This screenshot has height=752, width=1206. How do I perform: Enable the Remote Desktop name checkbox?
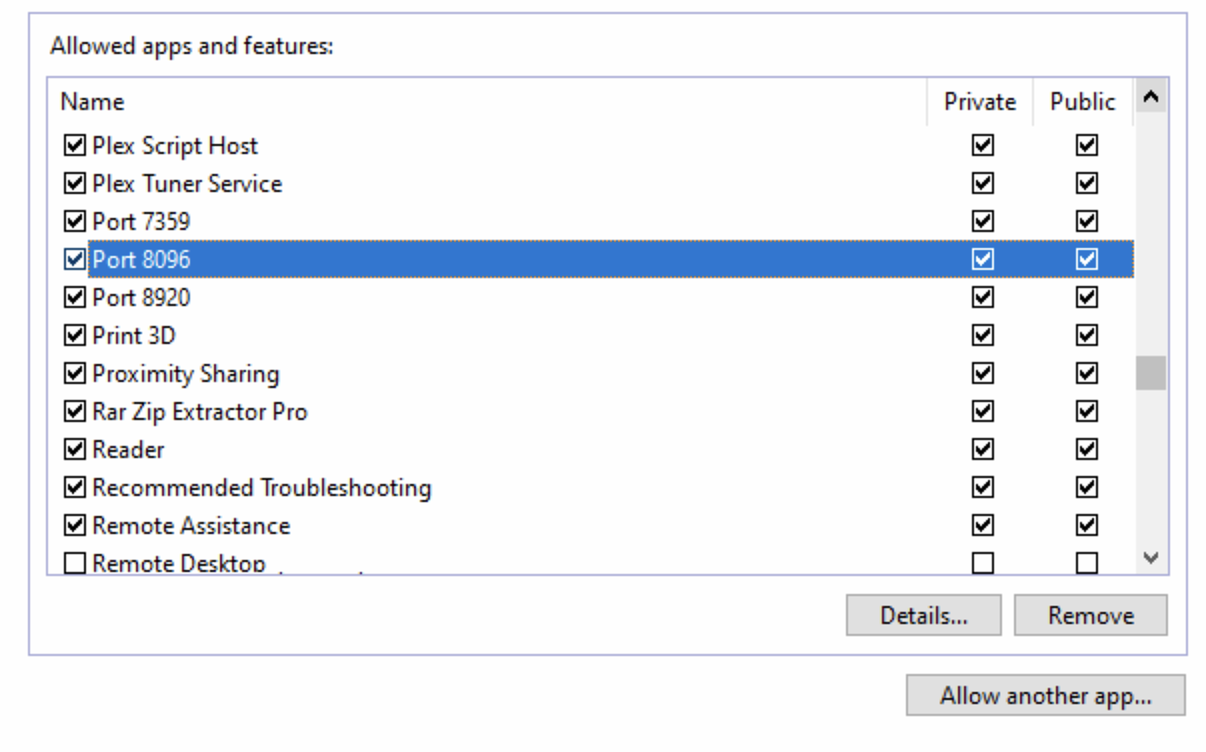74,564
